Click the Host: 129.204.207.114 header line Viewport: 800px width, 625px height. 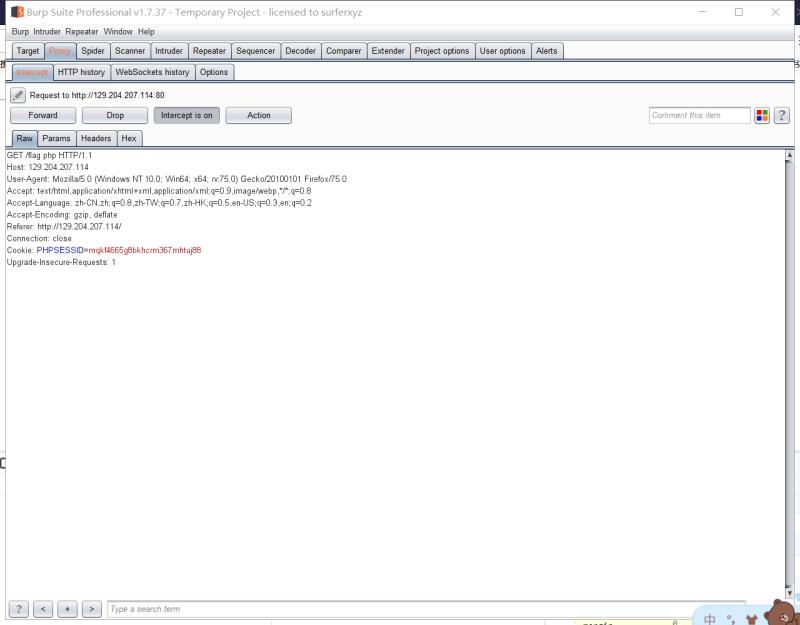[x=47, y=167]
